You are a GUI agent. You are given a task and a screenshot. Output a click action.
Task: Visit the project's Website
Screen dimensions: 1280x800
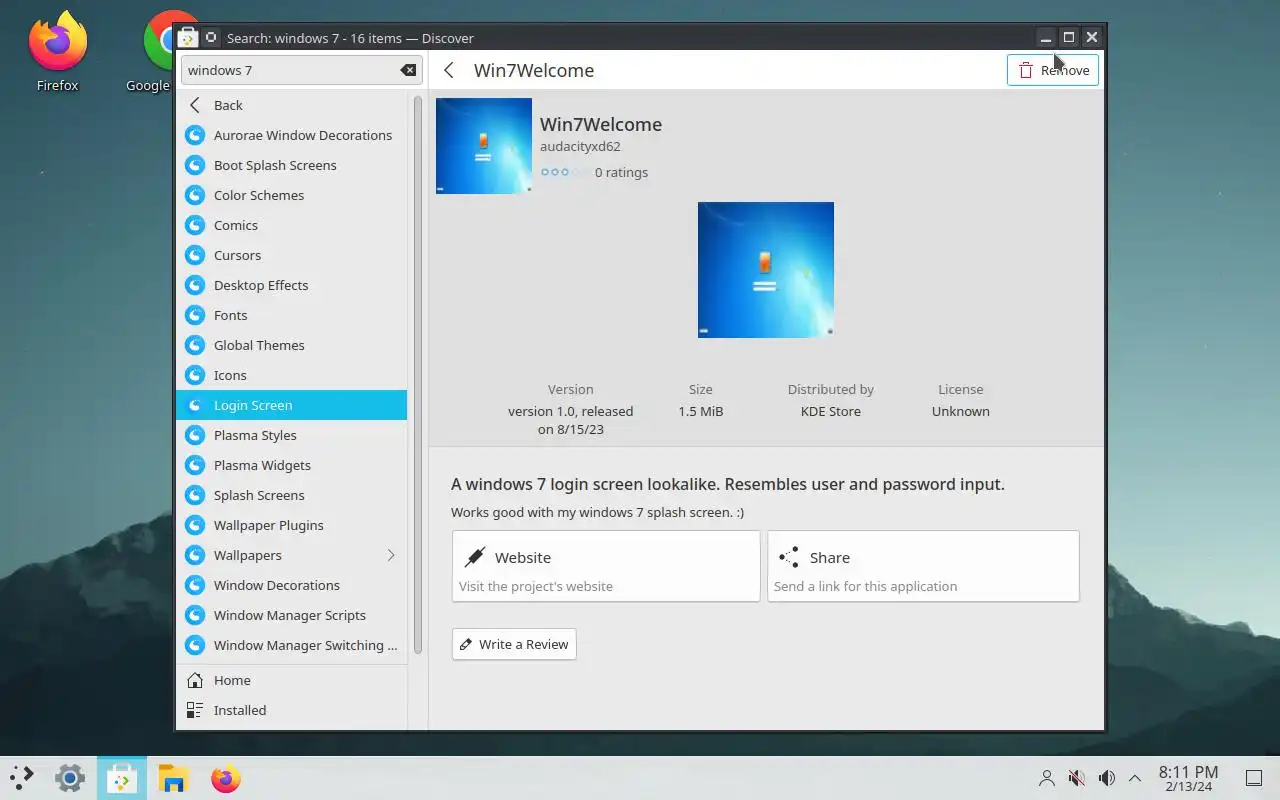tap(606, 566)
